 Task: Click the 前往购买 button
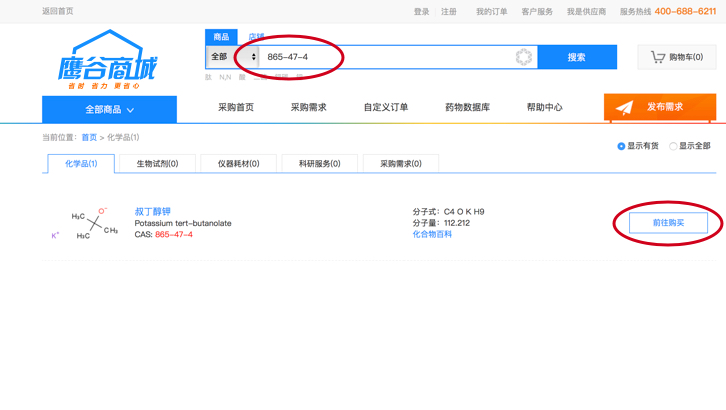(x=668, y=222)
